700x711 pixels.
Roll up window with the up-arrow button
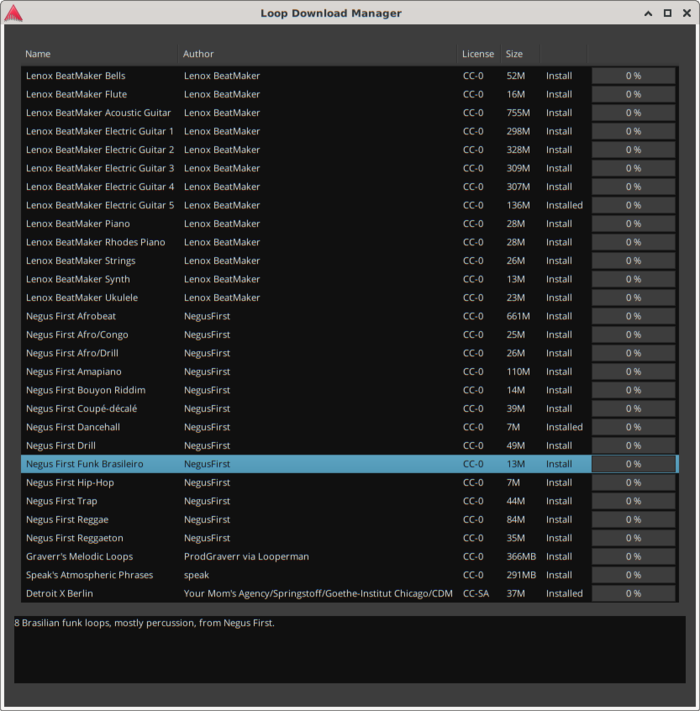[648, 14]
